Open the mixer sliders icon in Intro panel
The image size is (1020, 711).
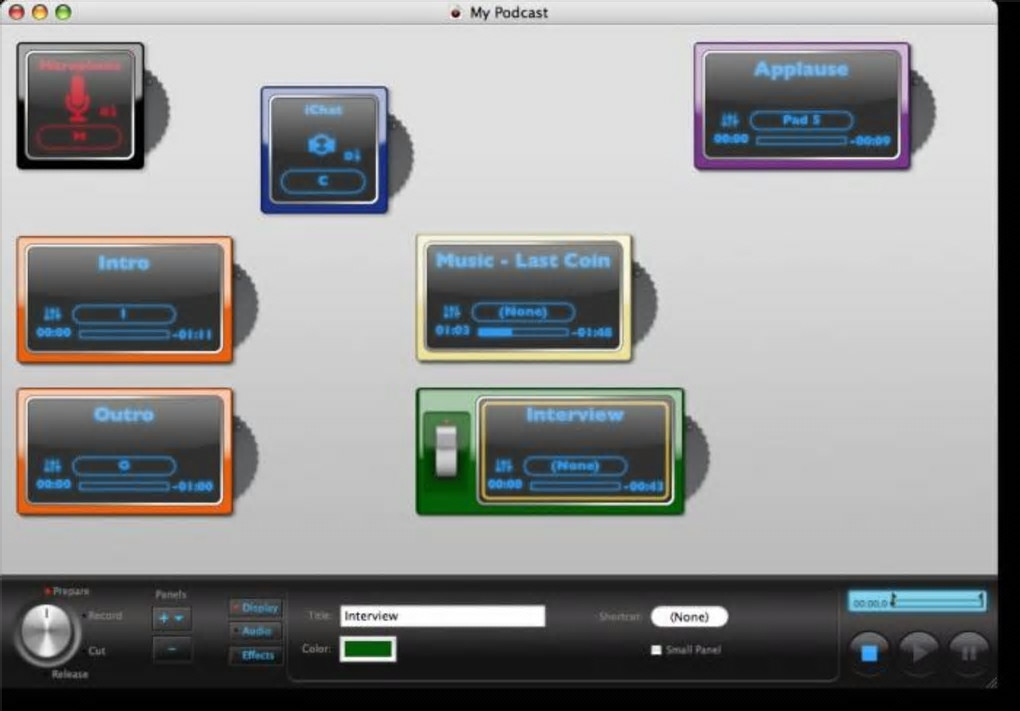tap(52, 314)
